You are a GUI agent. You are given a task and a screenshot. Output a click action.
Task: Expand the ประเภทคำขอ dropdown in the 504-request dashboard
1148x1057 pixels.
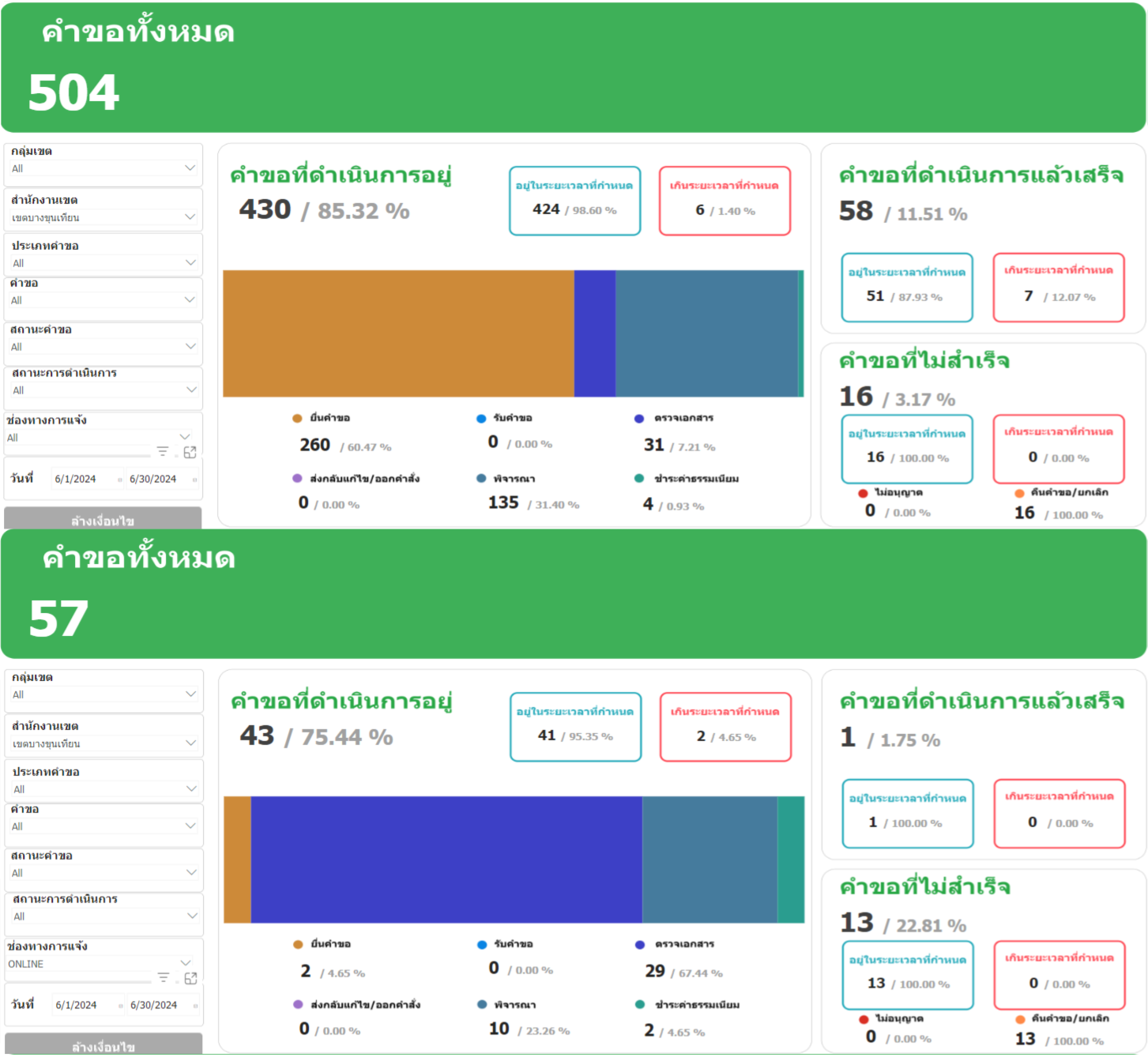click(190, 262)
